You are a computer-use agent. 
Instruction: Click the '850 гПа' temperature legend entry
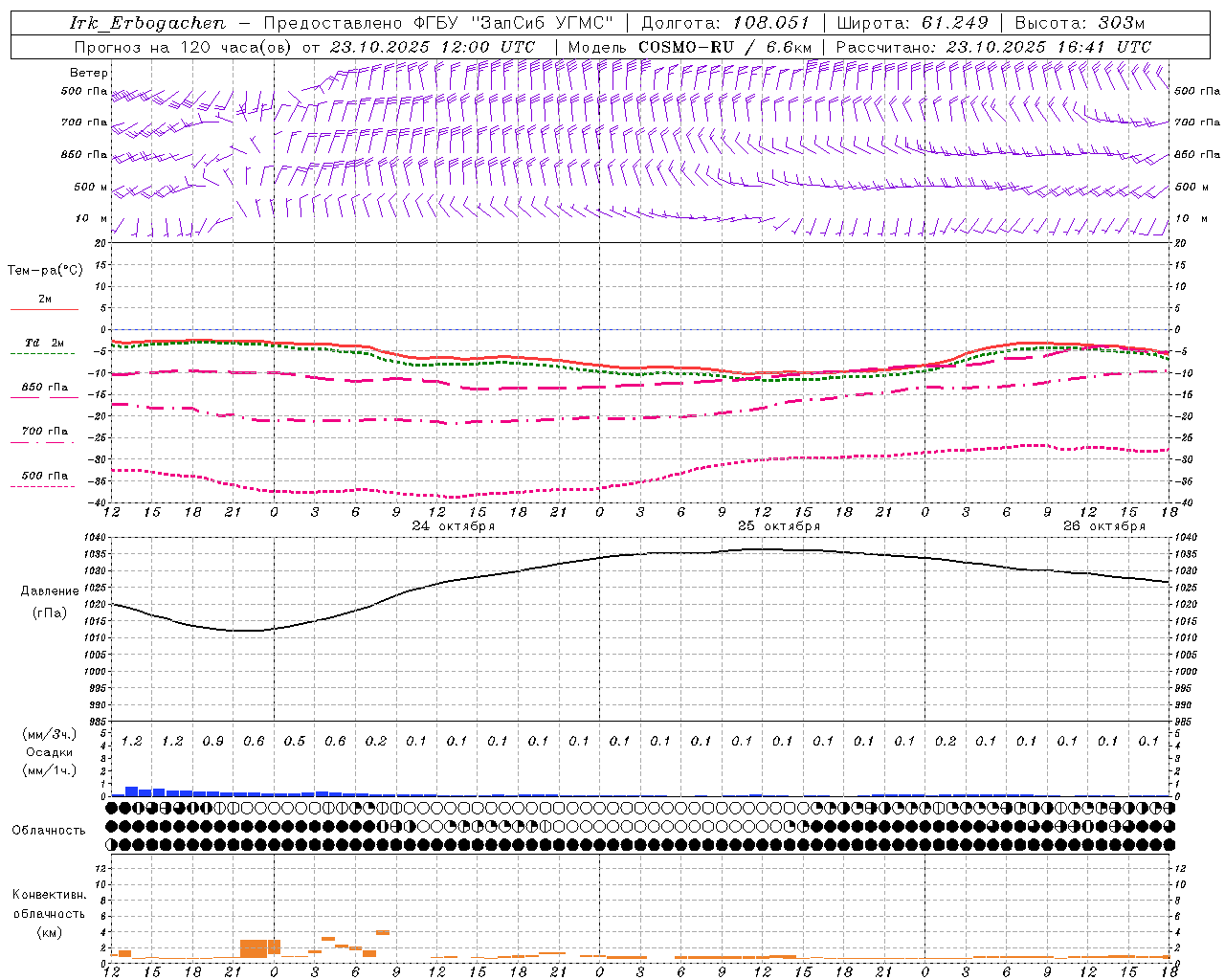click(44, 388)
